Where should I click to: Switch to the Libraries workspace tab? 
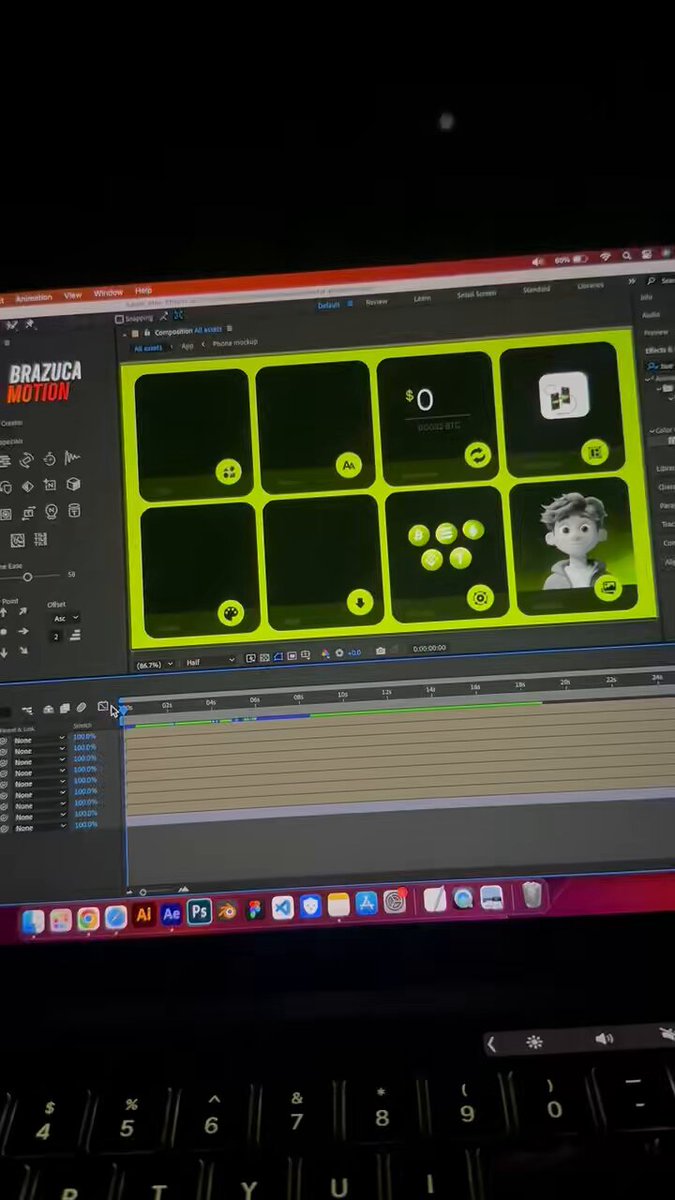[x=590, y=286]
